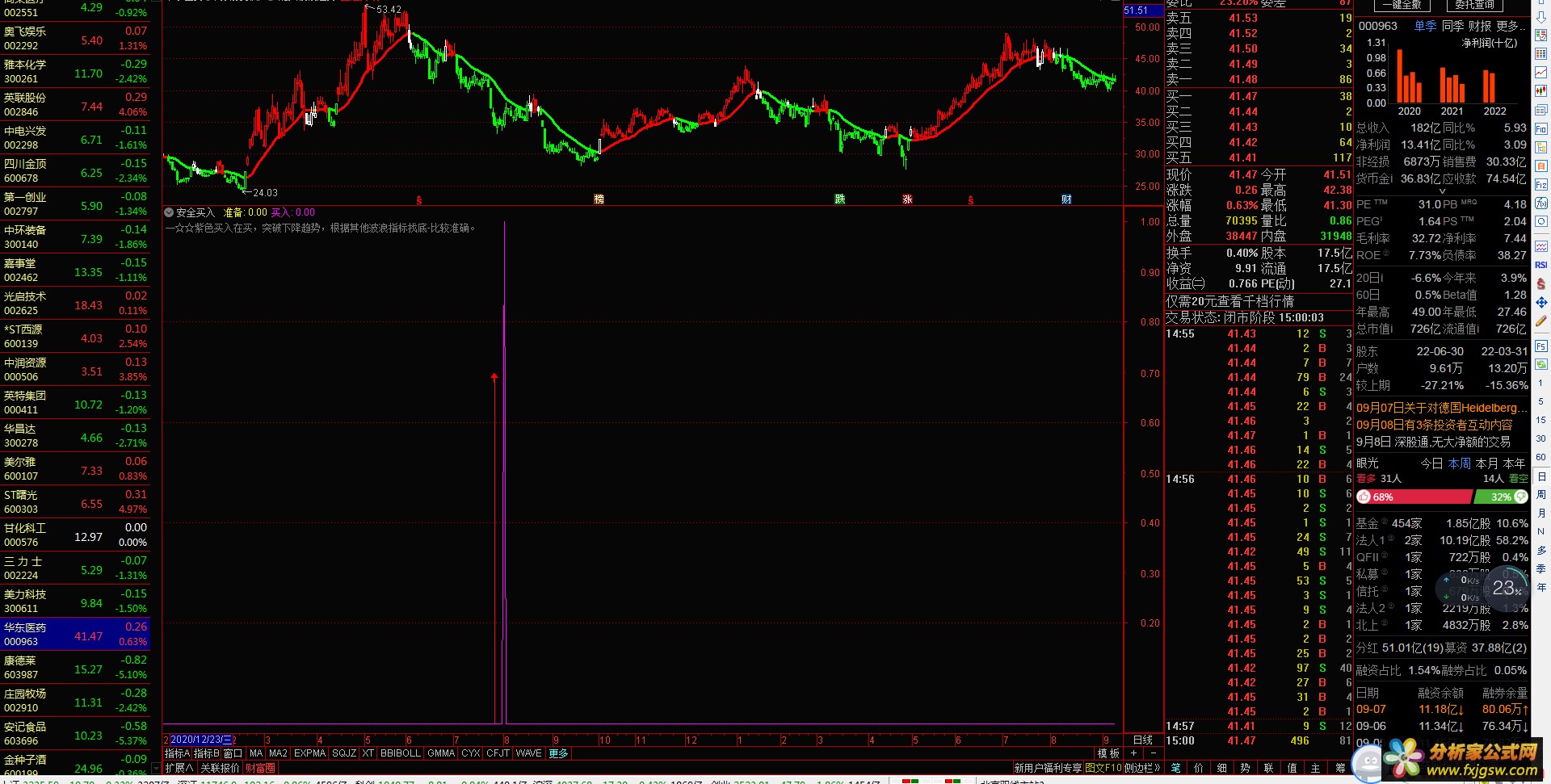Click the icon beside 安全买入 indicator title

point(169,212)
